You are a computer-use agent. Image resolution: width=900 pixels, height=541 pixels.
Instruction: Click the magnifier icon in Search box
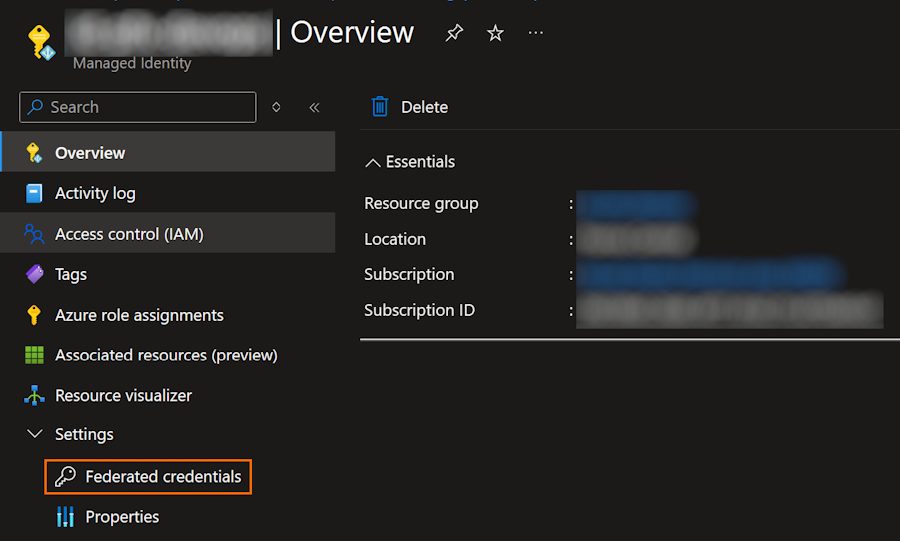[x=36, y=107]
